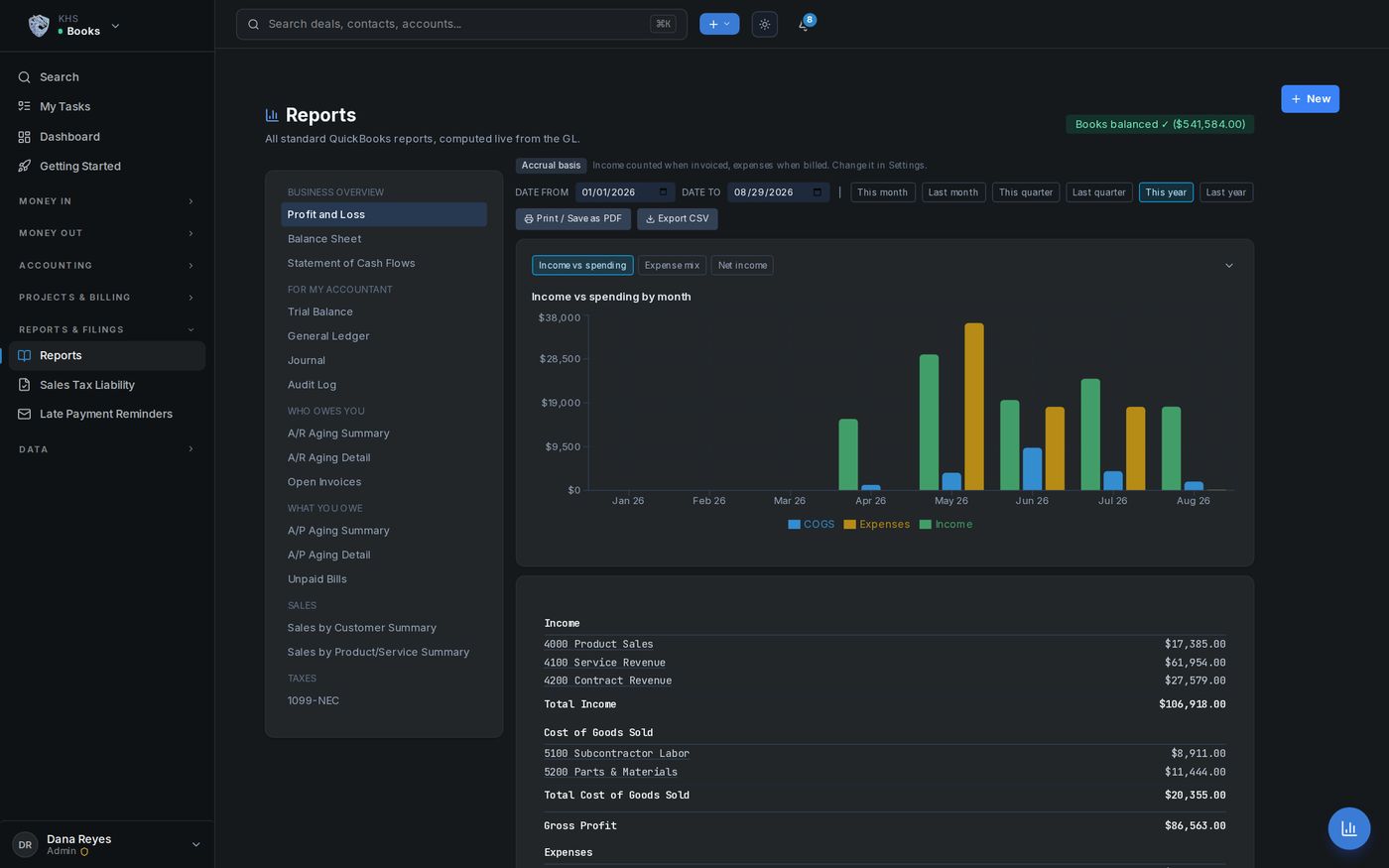Click the KHS Books shield logo
Image resolution: width=1389 pixels, height=868 pixels.
(39, 26)
